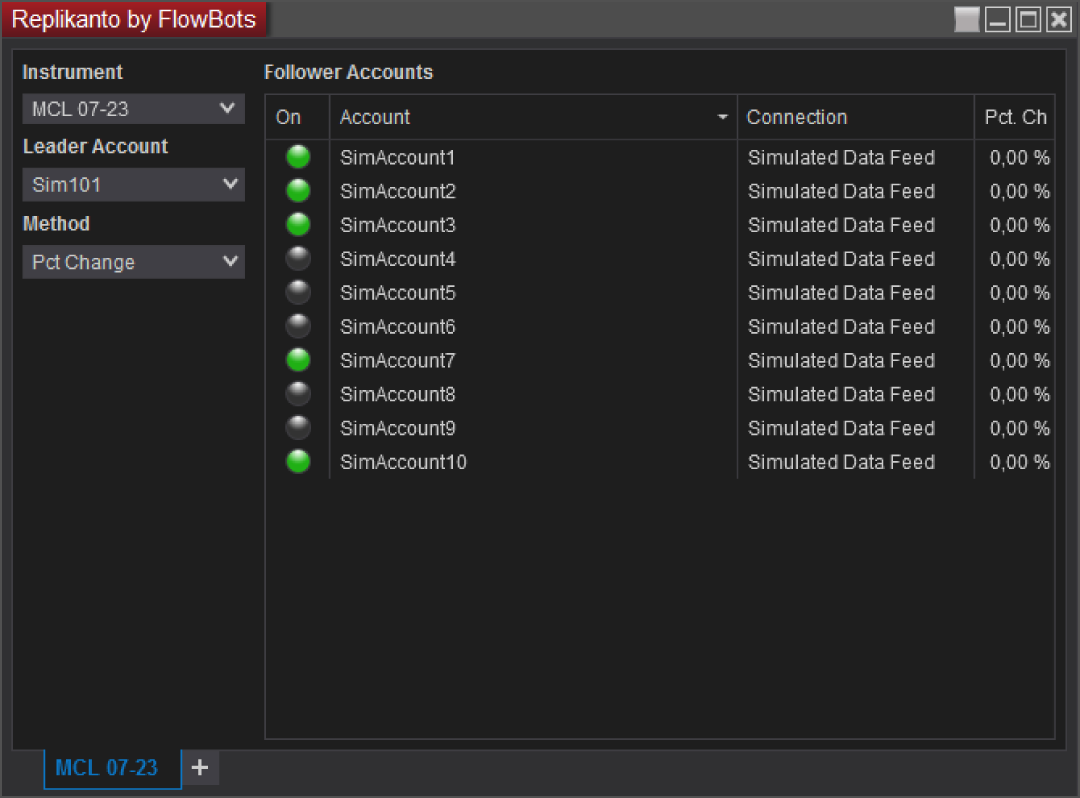Turn on SimAccount6 status indicator

tap(298, 326)
